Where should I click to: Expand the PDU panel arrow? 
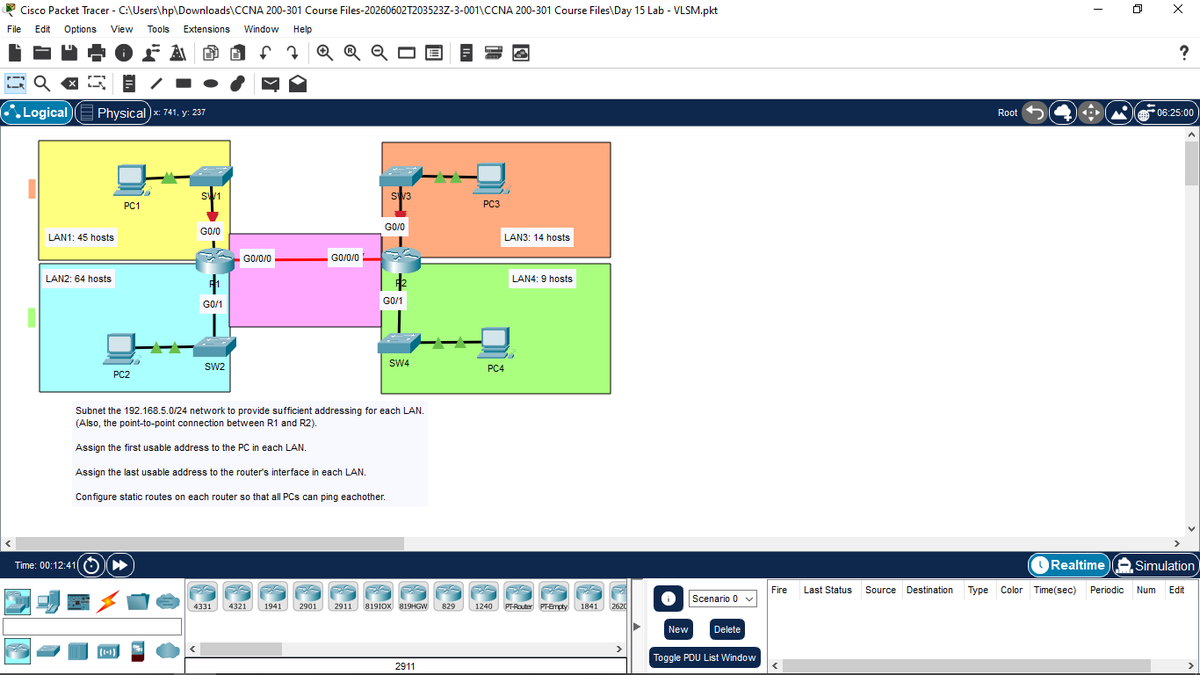coord(637,629)
